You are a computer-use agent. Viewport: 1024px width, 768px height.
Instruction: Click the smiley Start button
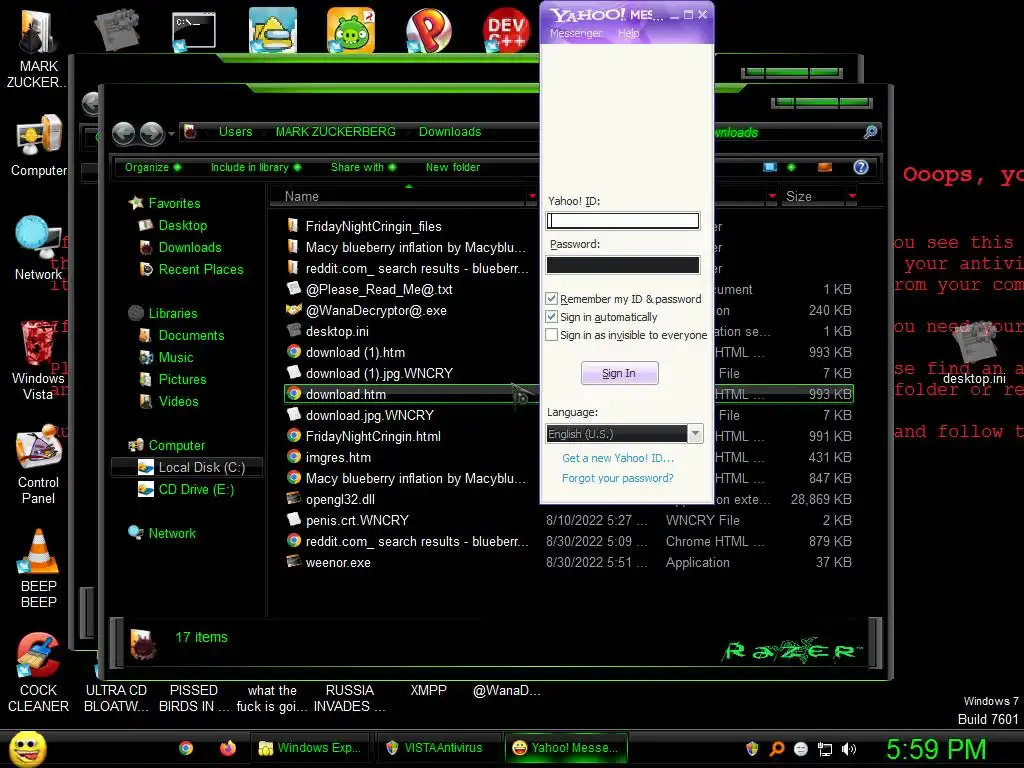27,748
